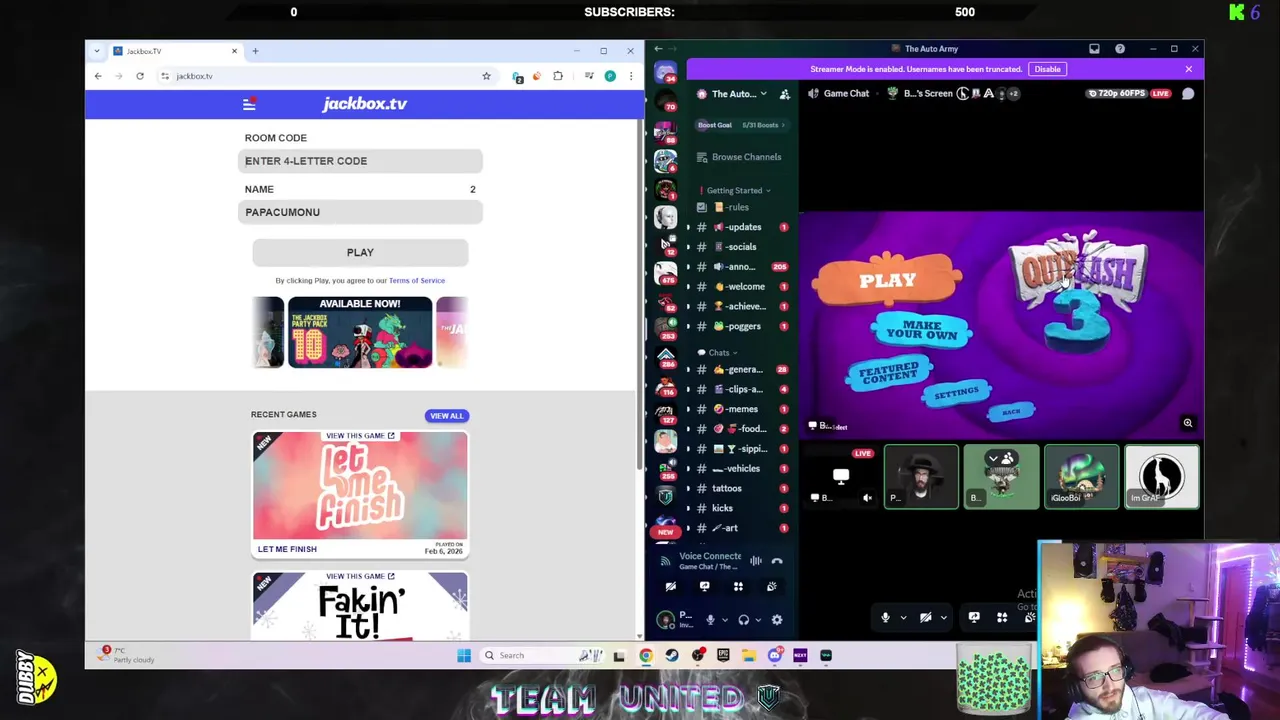
Task: Turn camera on from the call control bar
Action: (x=926, y=618)
